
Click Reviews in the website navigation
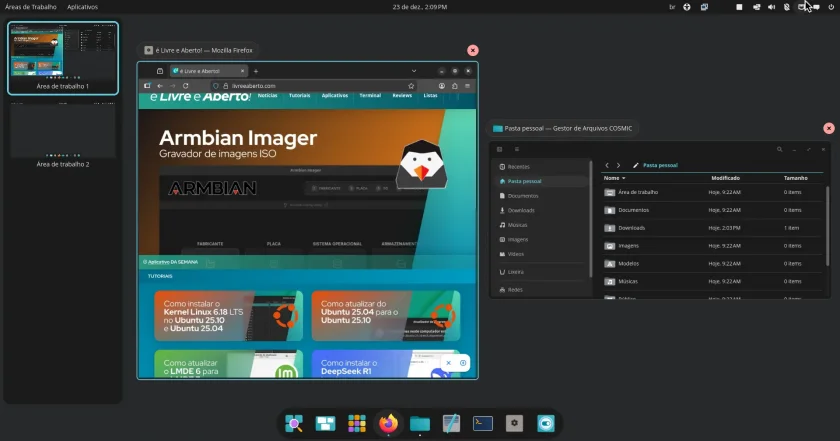[x=402, y=95]
